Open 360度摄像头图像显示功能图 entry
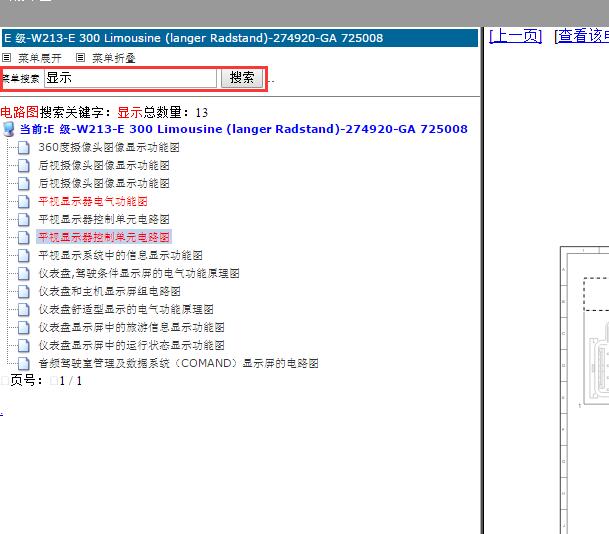Viewport: 609px width, 534px height. (x=109, y=148)
